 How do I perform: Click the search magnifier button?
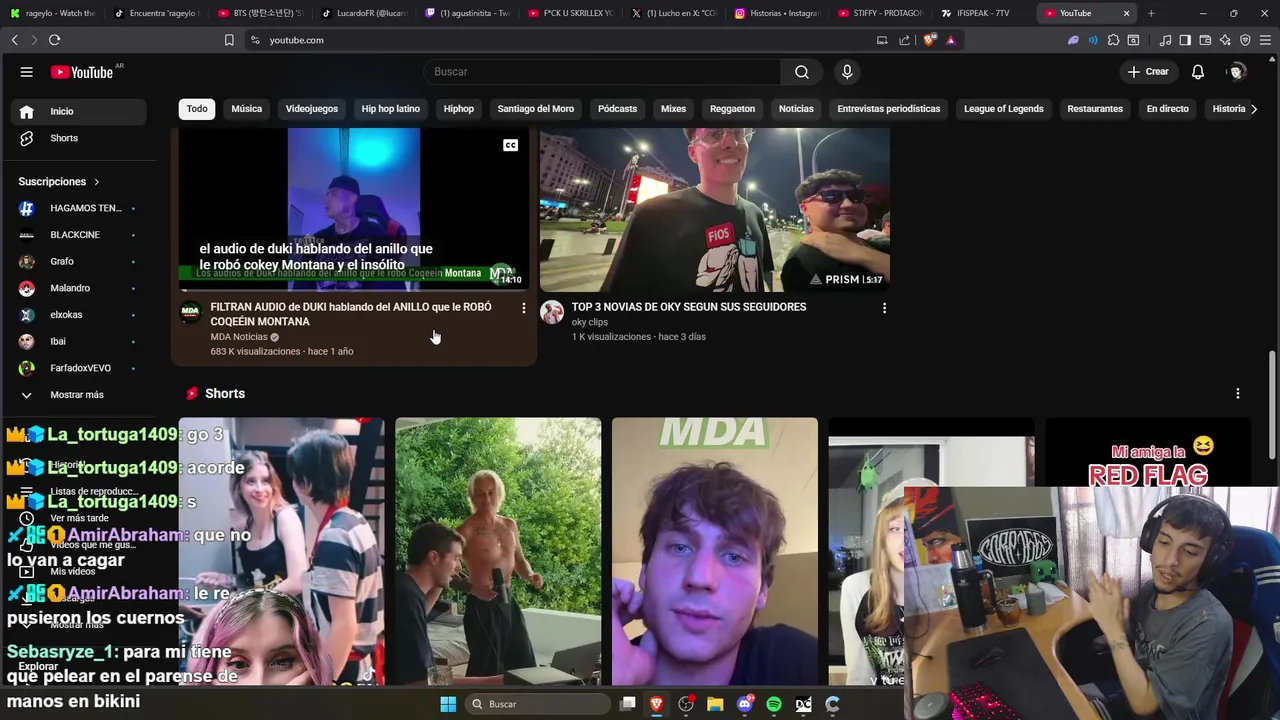[801, 72]
